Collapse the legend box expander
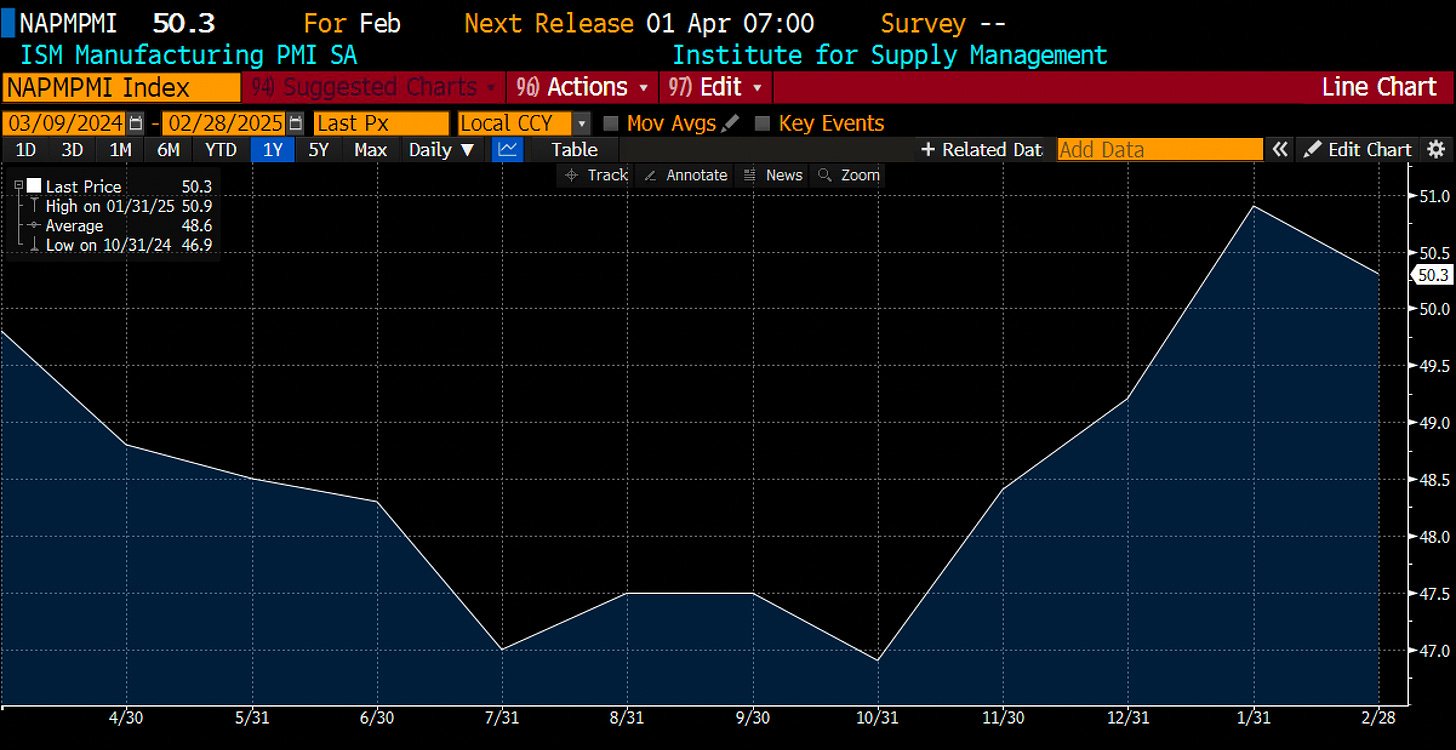Image resolution: width=1456 pixels, height=750 pixels. pyautogui.click(x=19, y=186)
